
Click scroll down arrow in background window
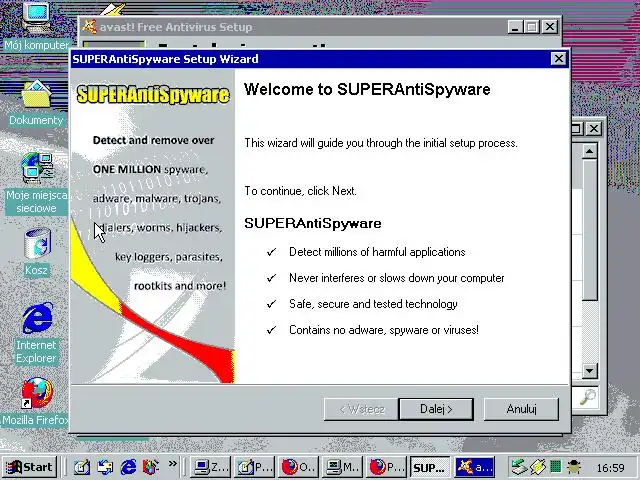(x=589, y=371)
